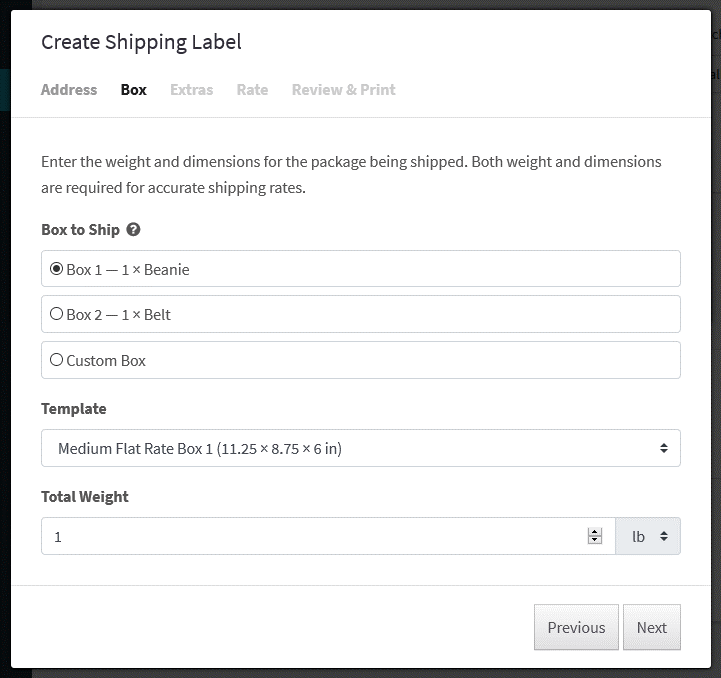Click the Box to Ship help icon

[x=133, y=229]
